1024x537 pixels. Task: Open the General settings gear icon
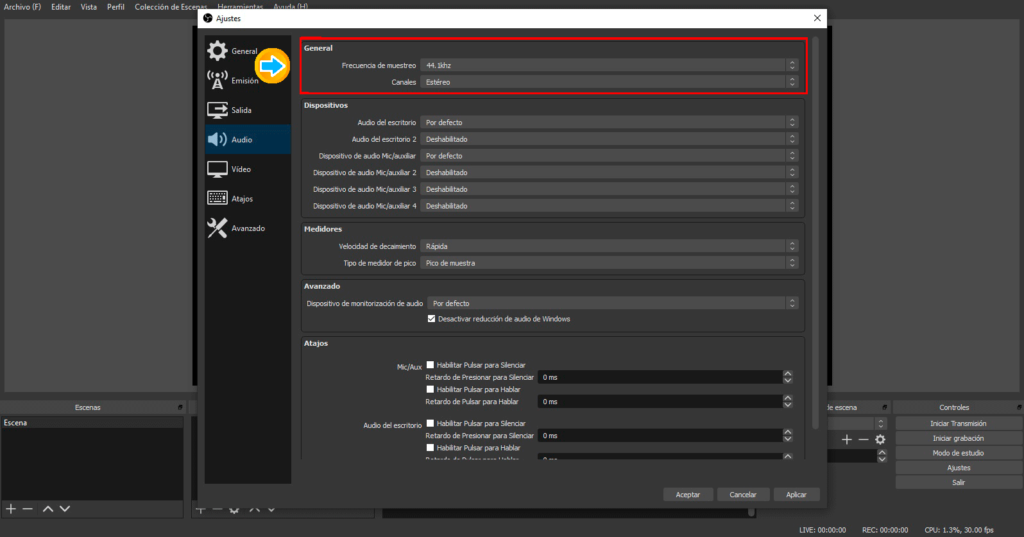pos(217,51)
